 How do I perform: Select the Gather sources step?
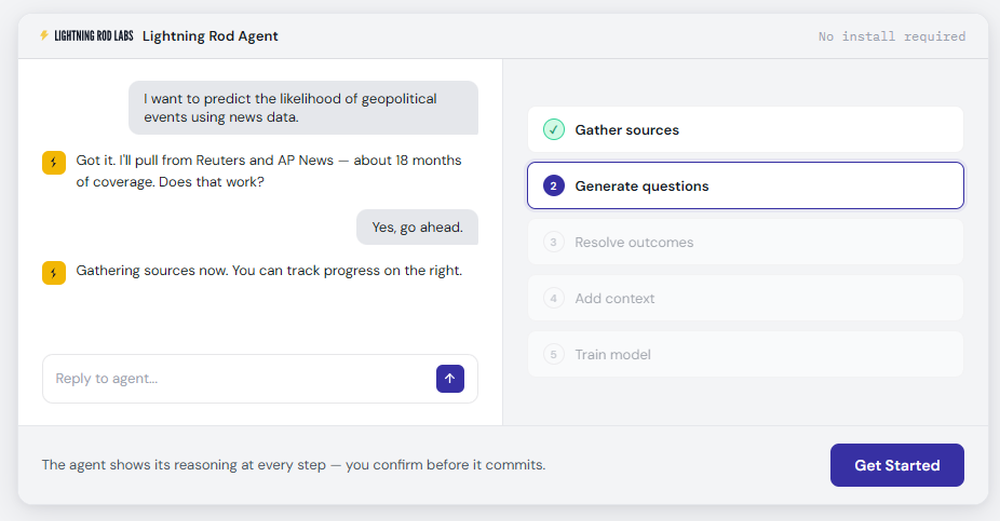coord(745,130)
